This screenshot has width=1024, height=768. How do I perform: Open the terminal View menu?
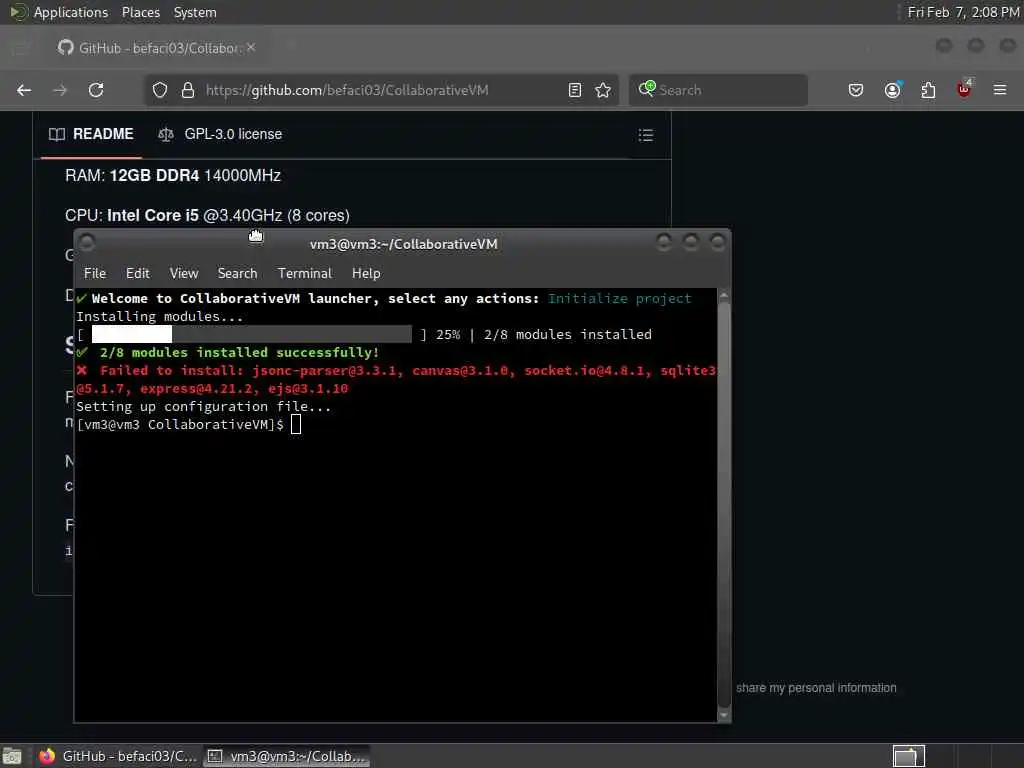tap(184, 273)
